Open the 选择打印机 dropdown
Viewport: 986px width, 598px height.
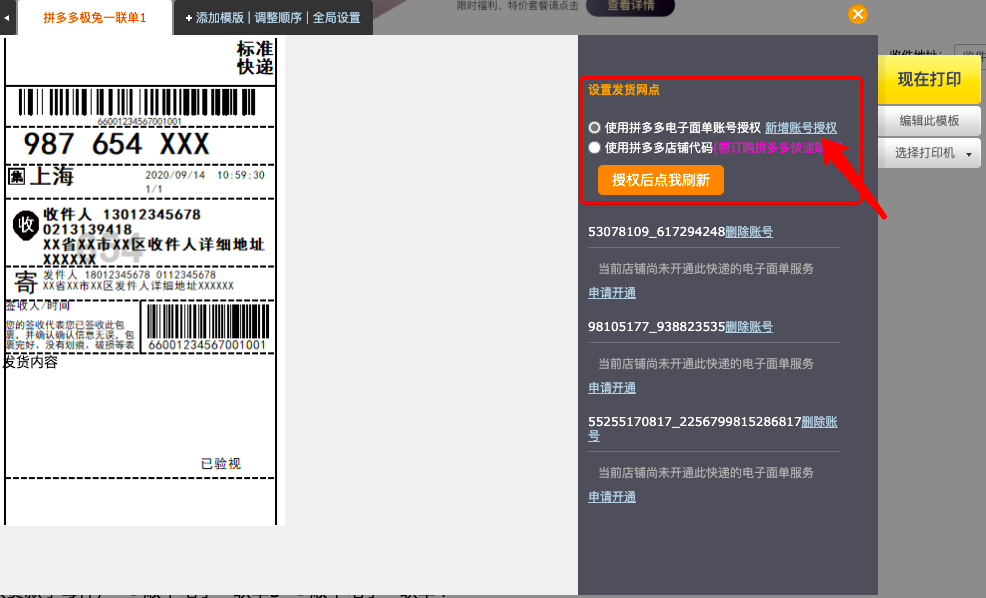click(929, 153)
